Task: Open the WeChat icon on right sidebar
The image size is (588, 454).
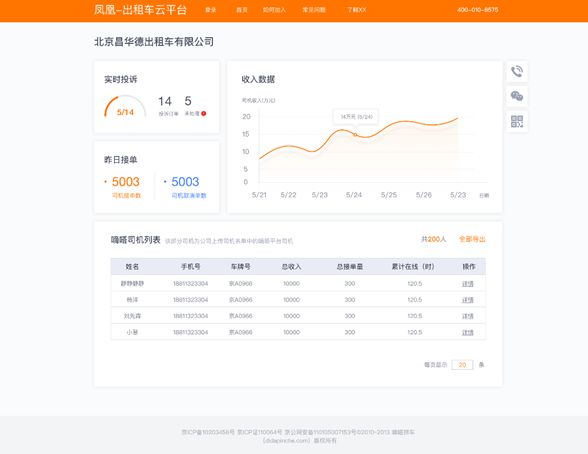Action: pyautogui.click(x=517, y=96)
